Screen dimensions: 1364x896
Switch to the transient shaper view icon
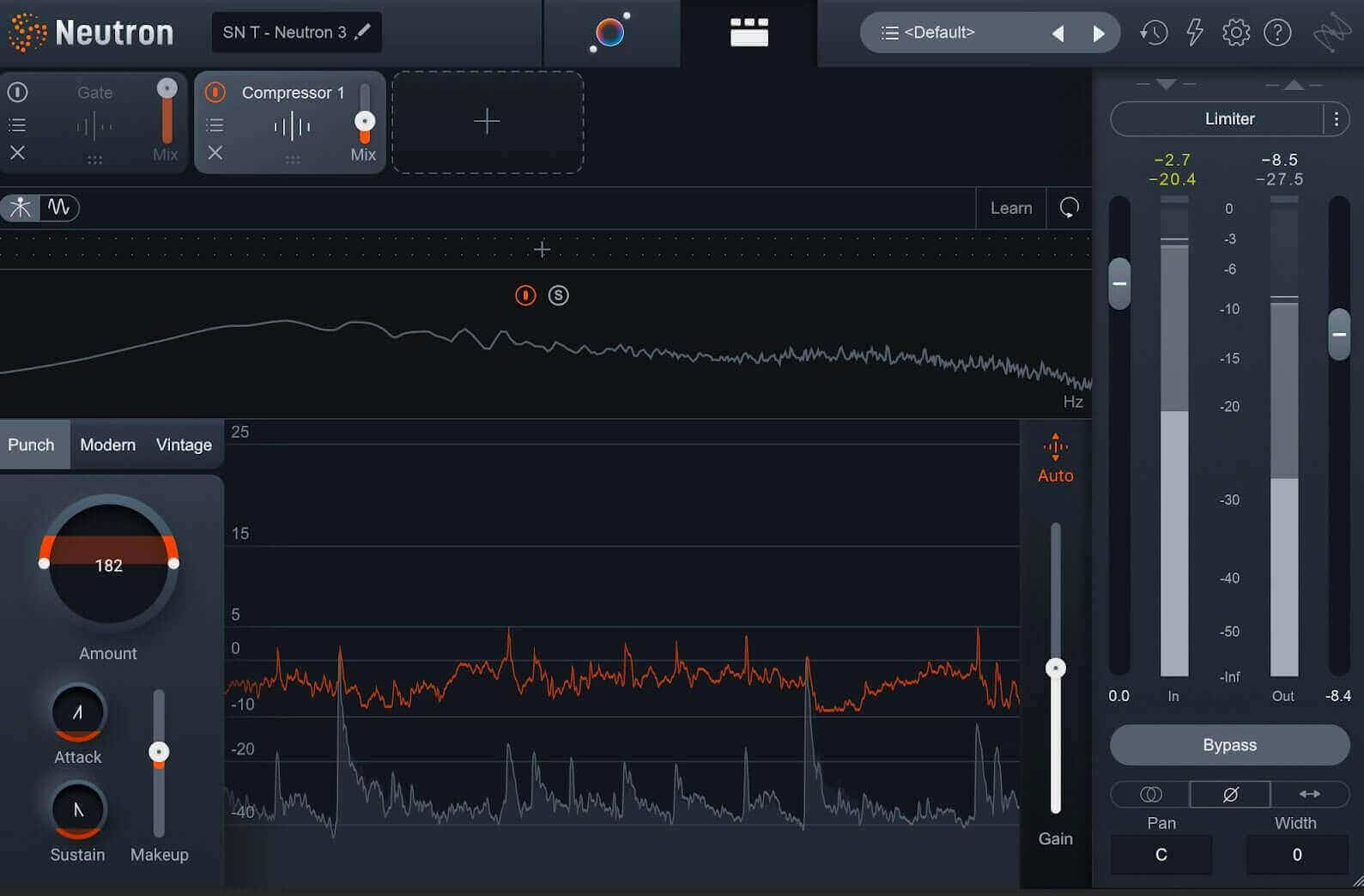(20, 208)
